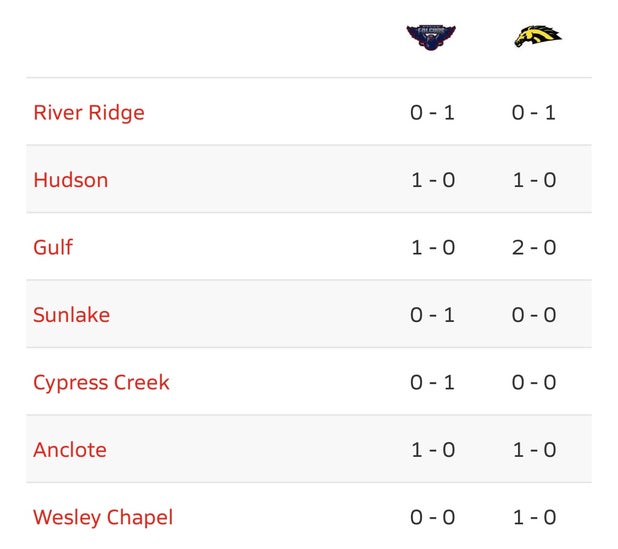Click the yellow mustang horse team logo
Screen dimensions: 618x549
click(538, 36)
